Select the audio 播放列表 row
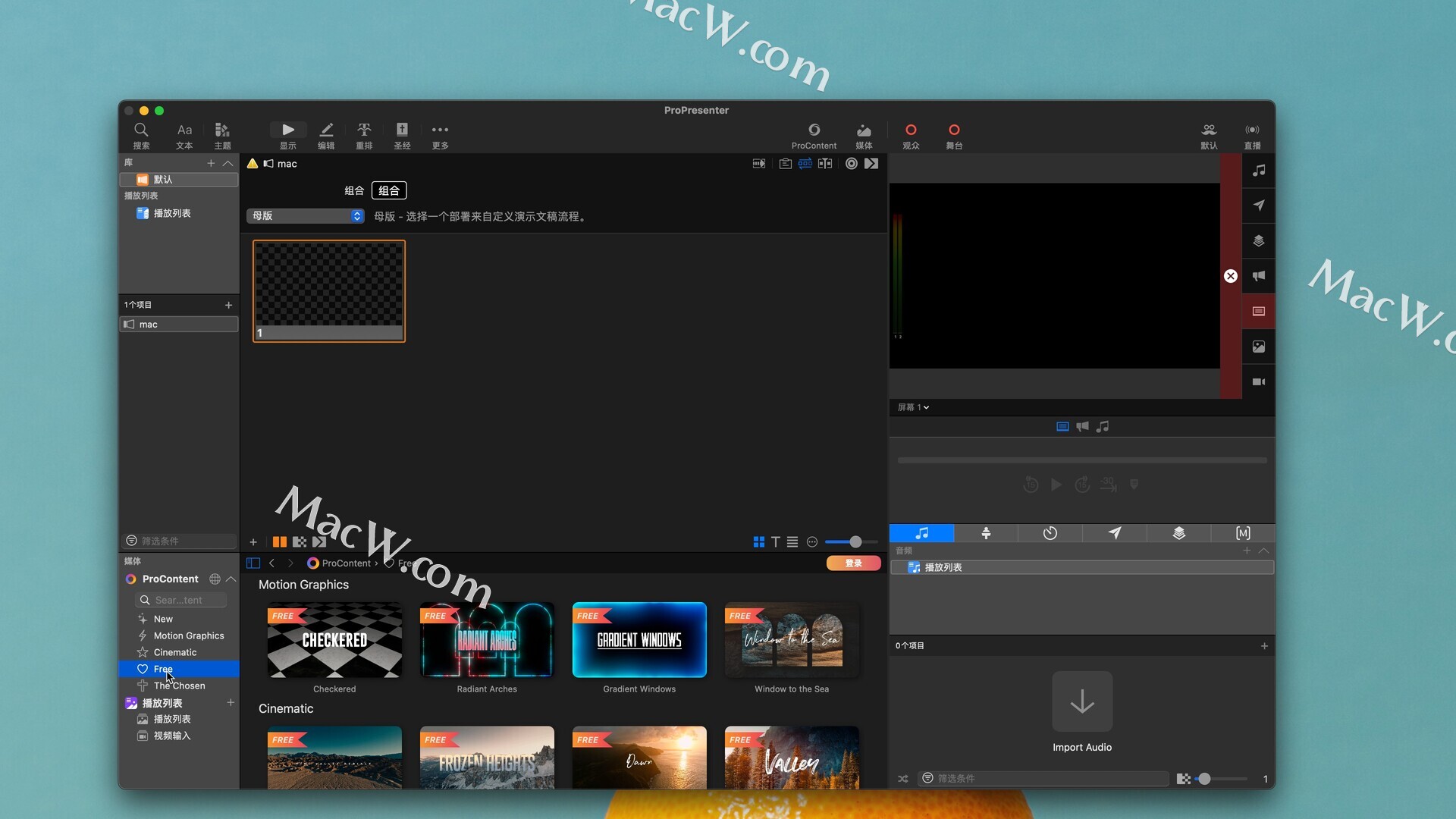 click(1082, 567)
